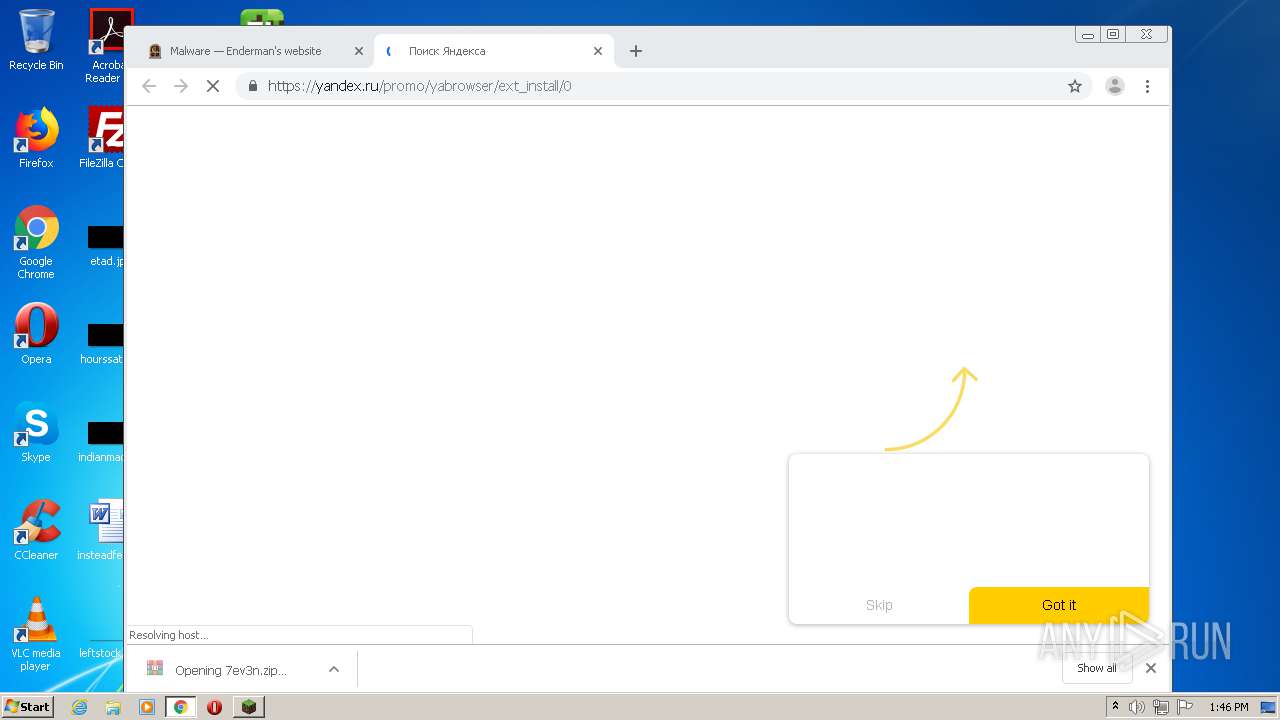
Task: Select the green cube taskbar button
Action: click(x=248, y=707)
